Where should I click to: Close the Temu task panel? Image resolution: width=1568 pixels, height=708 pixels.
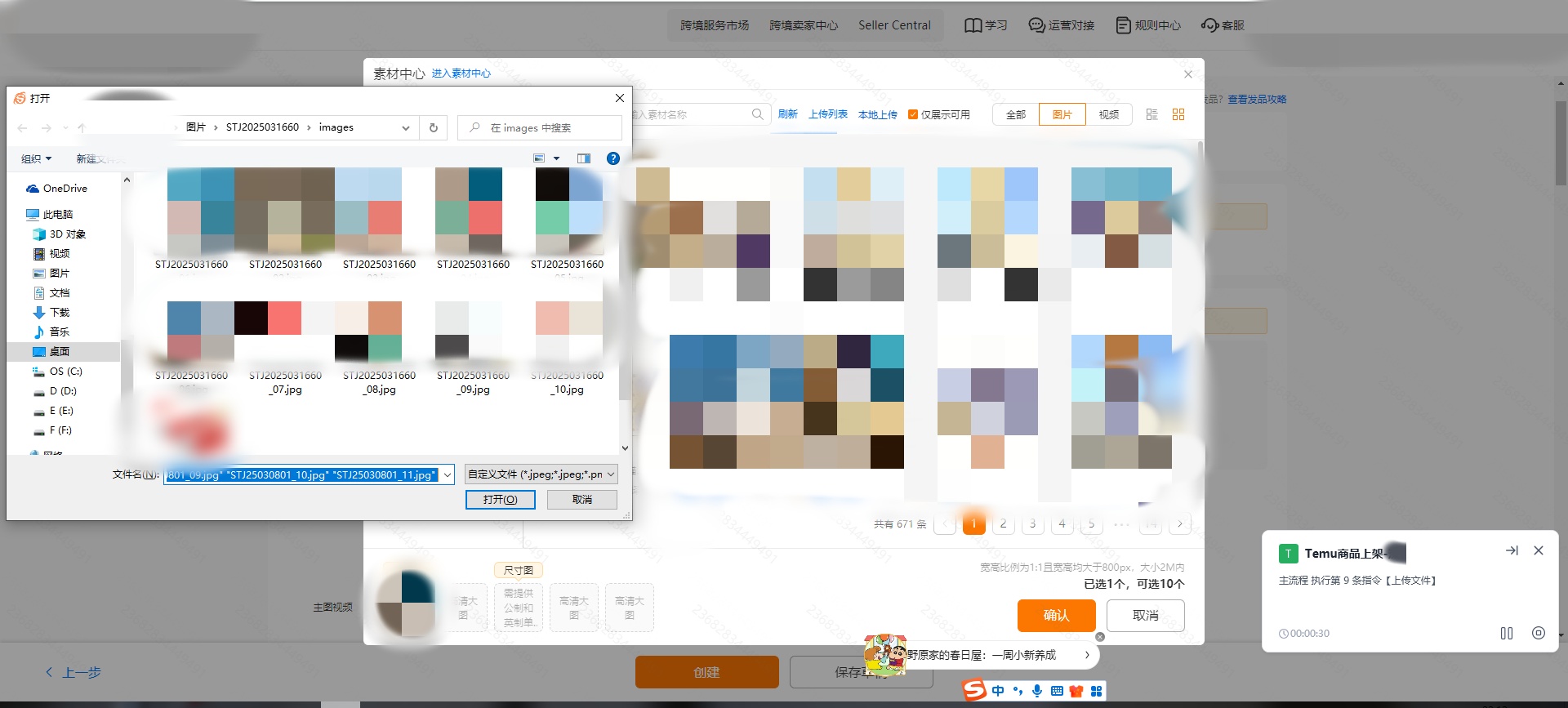[x=1539, y=550]
